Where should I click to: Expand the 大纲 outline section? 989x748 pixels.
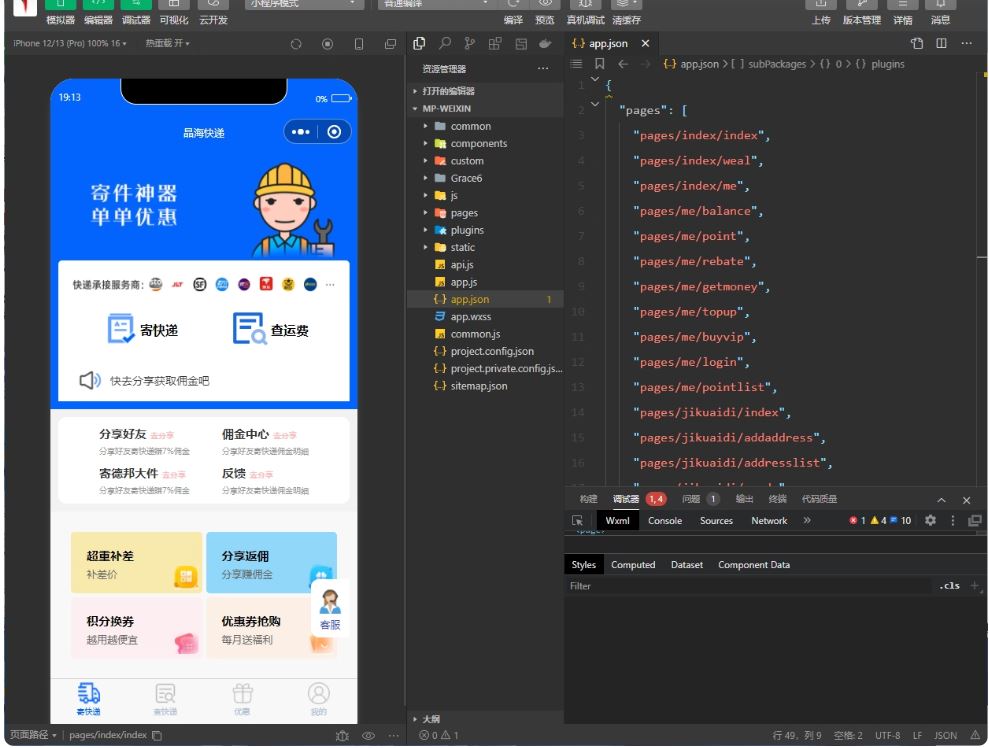click(430, 719)
